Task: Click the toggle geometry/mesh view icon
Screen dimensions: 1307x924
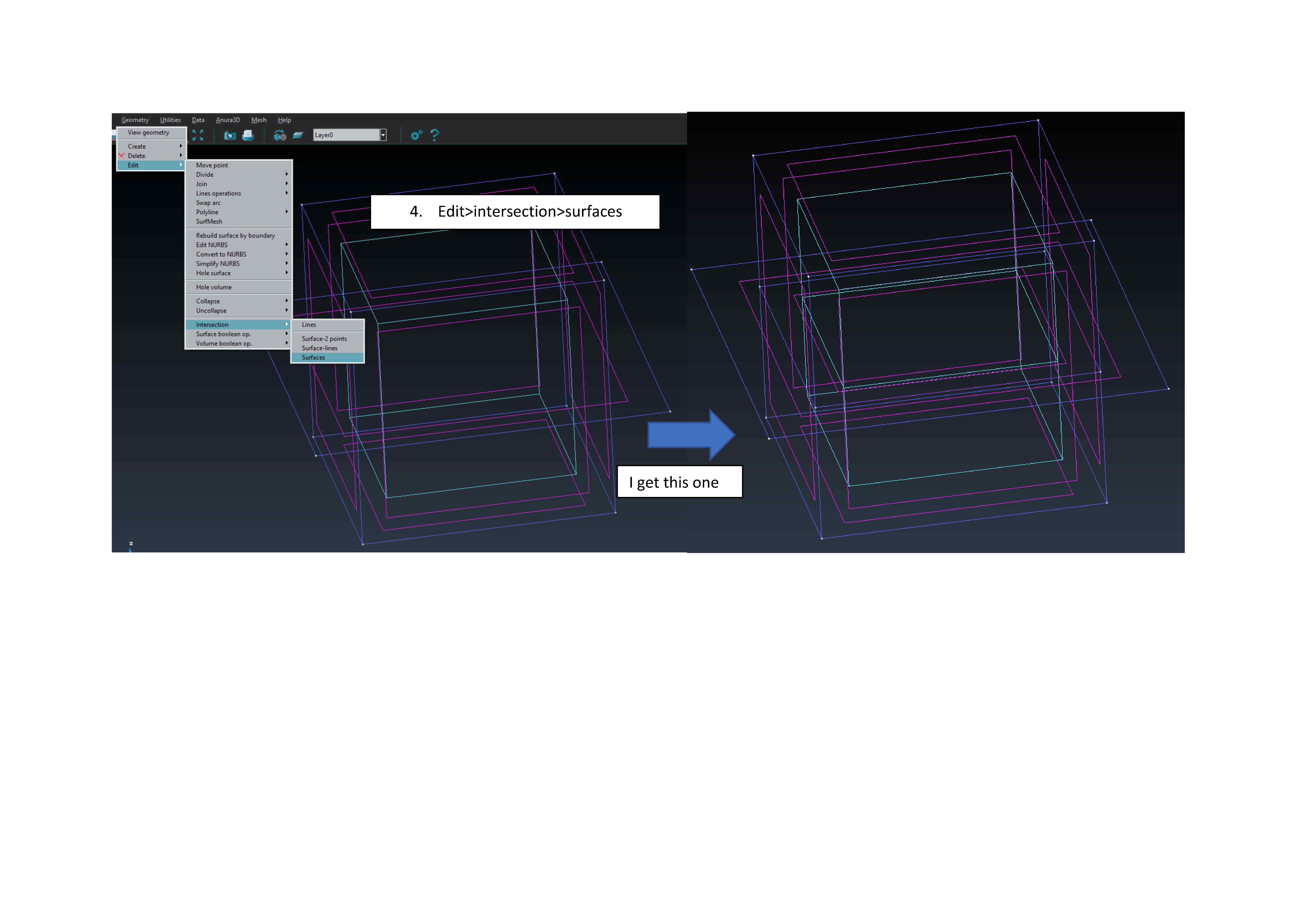Action: pyautogui.click(x=279, y=135)
